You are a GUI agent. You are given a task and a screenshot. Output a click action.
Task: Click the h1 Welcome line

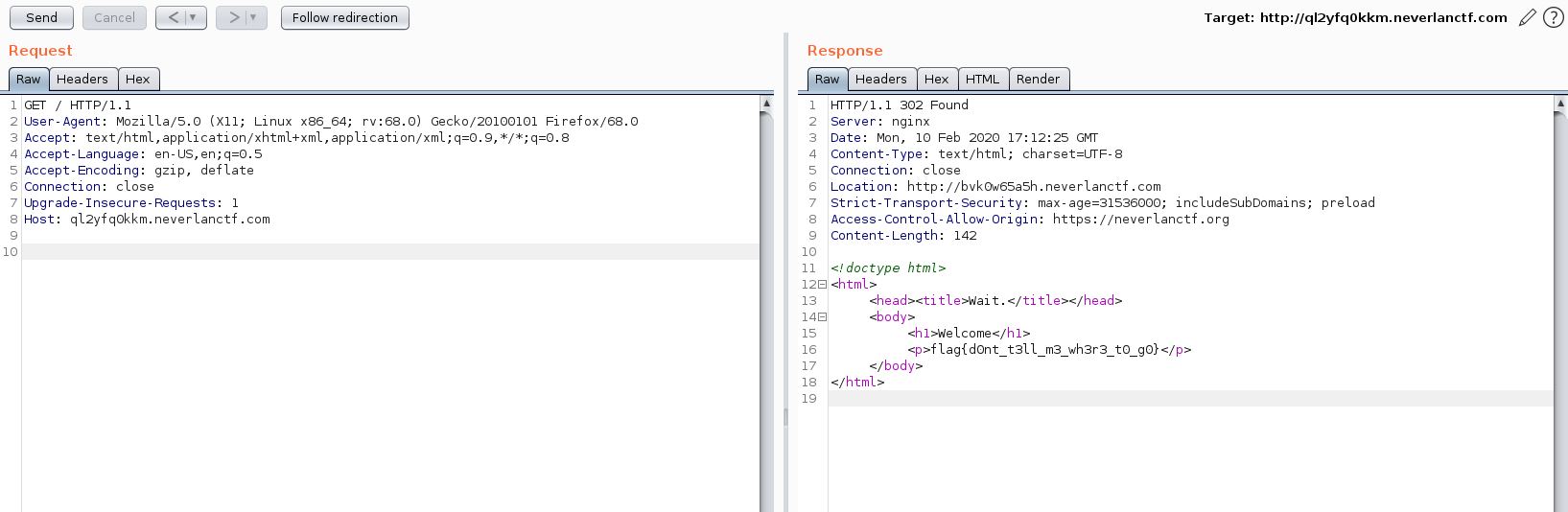point(969,334)
